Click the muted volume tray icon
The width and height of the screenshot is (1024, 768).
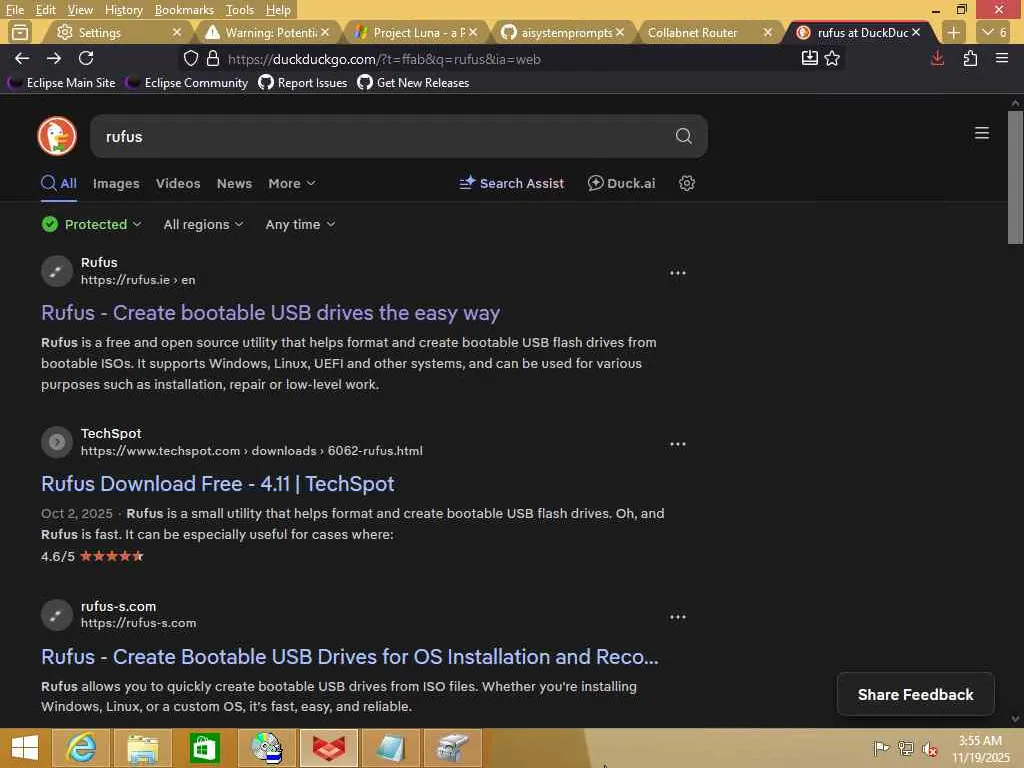click(930, 748)
